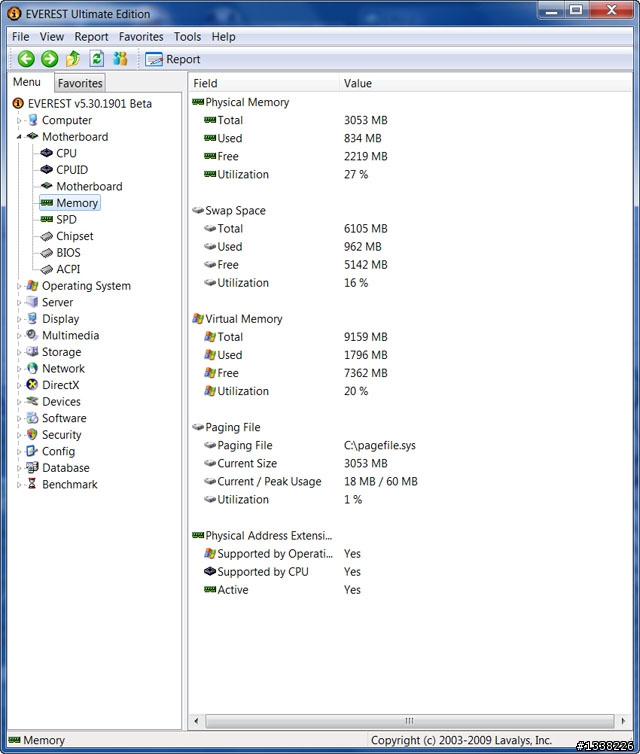Click the Virtual Memory group header
Image resolution: width=640 pixels, height=754 pixels.
[x=238, y=319]
